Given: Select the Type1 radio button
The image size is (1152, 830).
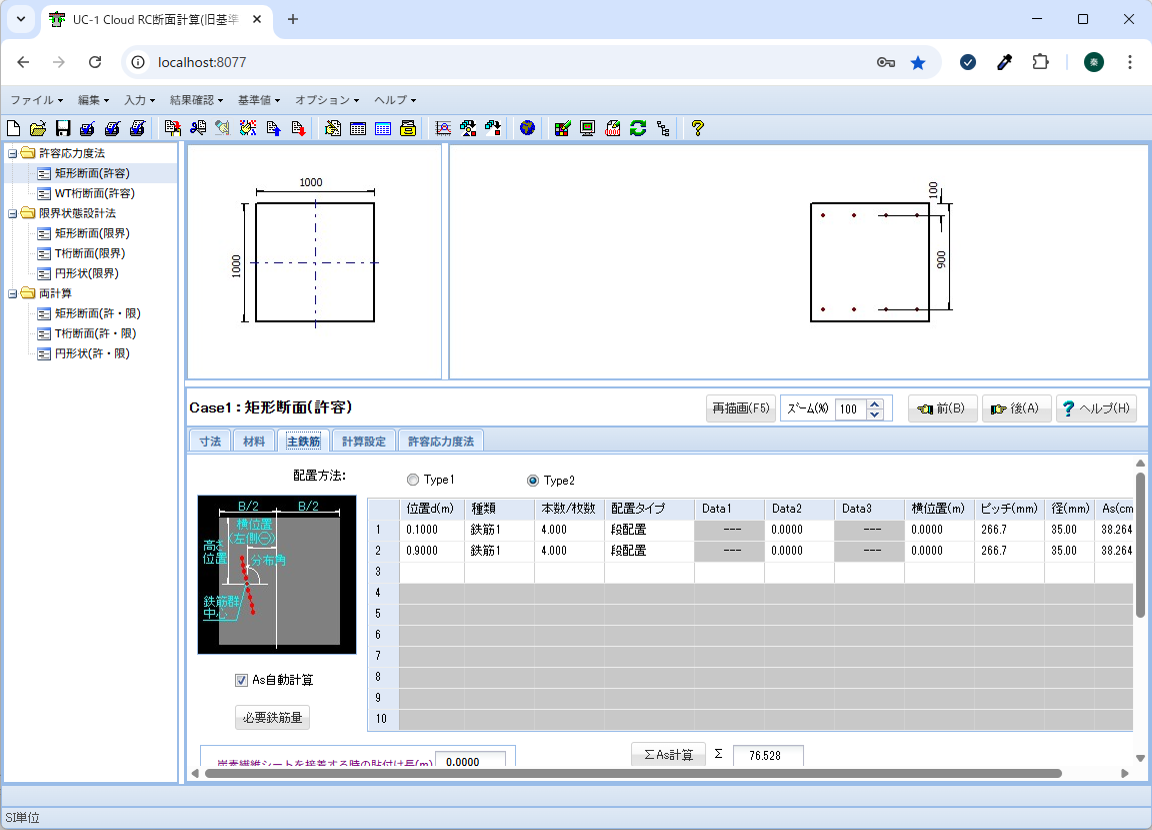Looking at the screenshot, I should 413,480.
